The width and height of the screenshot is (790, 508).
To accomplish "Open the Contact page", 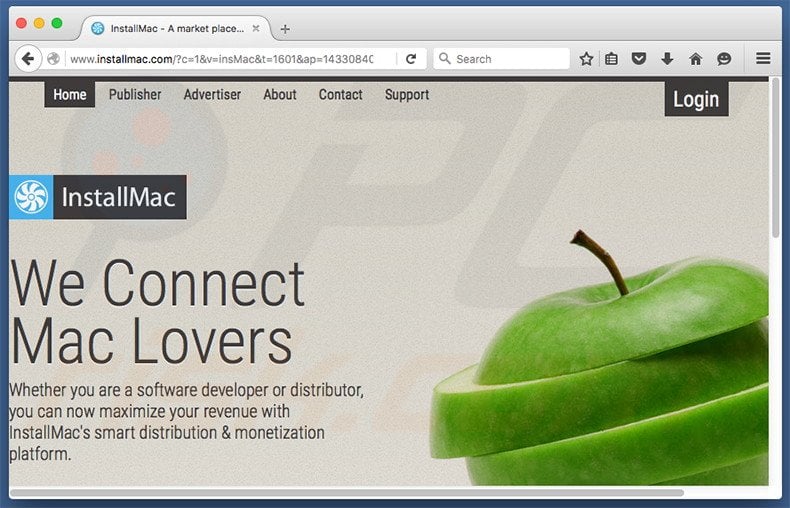I will point(341,94).
